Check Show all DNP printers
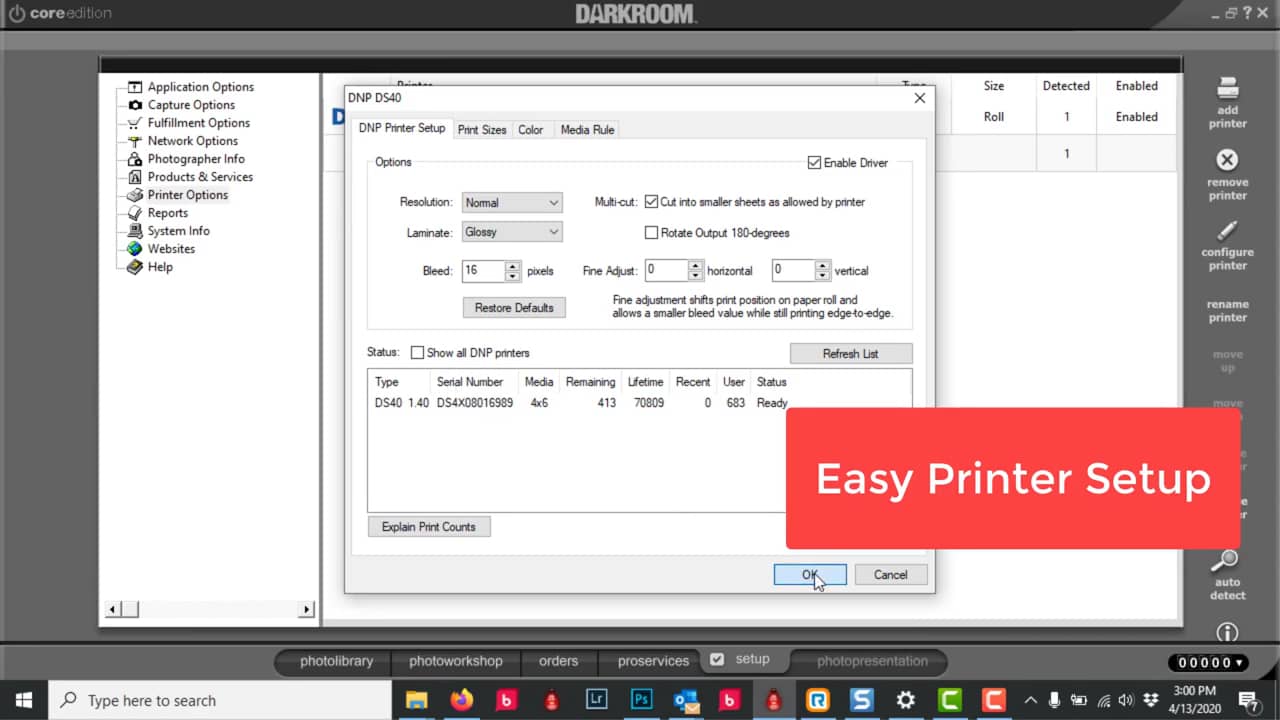1280x720 pixels. [x=418, y=353]
